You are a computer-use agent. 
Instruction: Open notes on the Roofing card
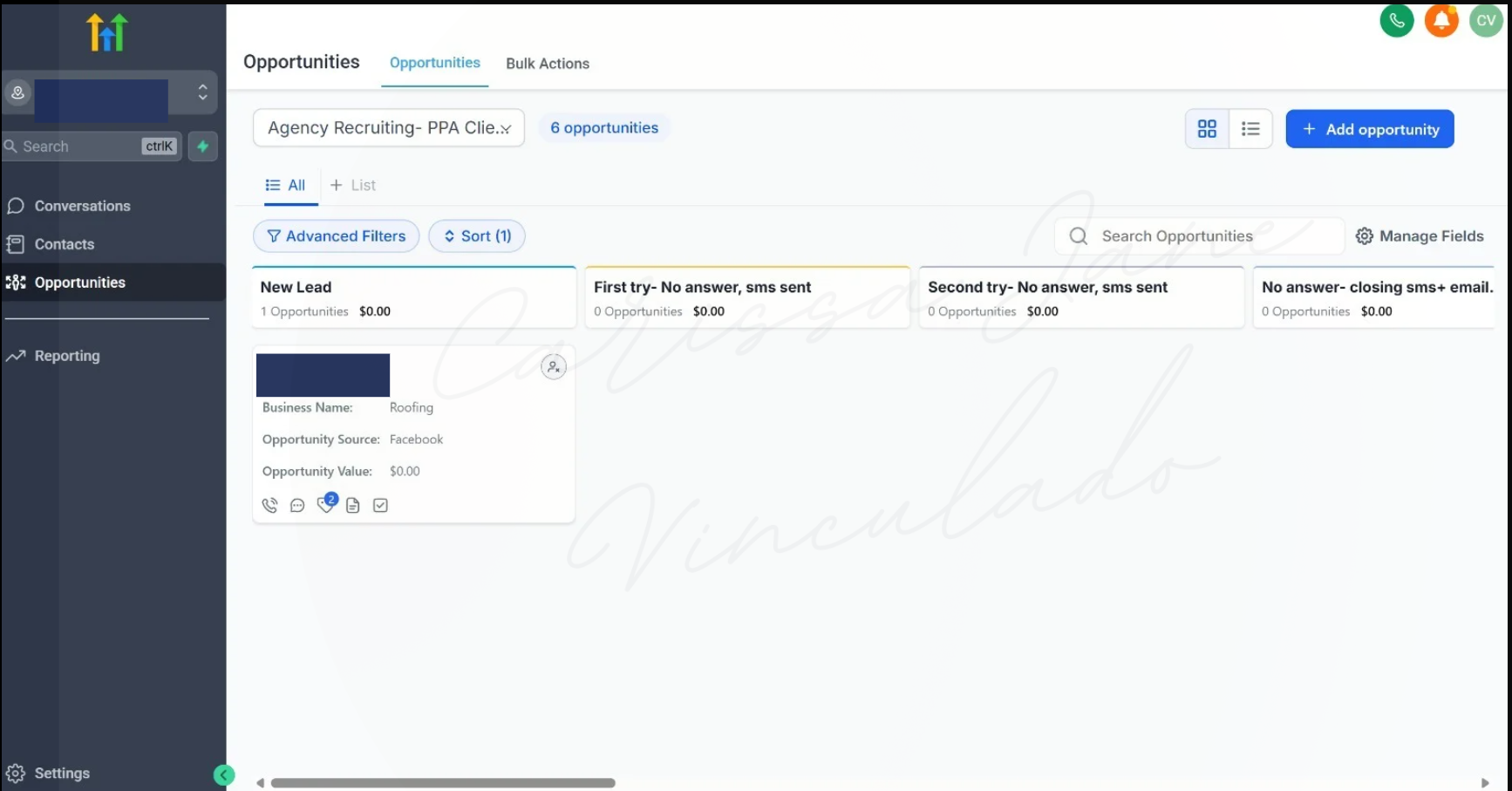(x=353, y=506)
